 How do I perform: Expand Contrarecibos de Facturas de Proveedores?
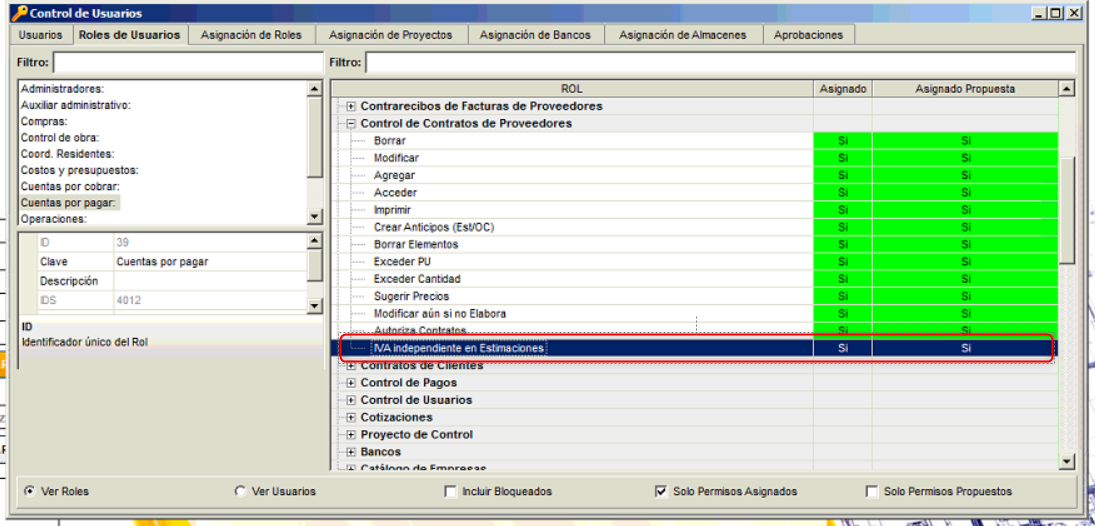click(351, 107)
